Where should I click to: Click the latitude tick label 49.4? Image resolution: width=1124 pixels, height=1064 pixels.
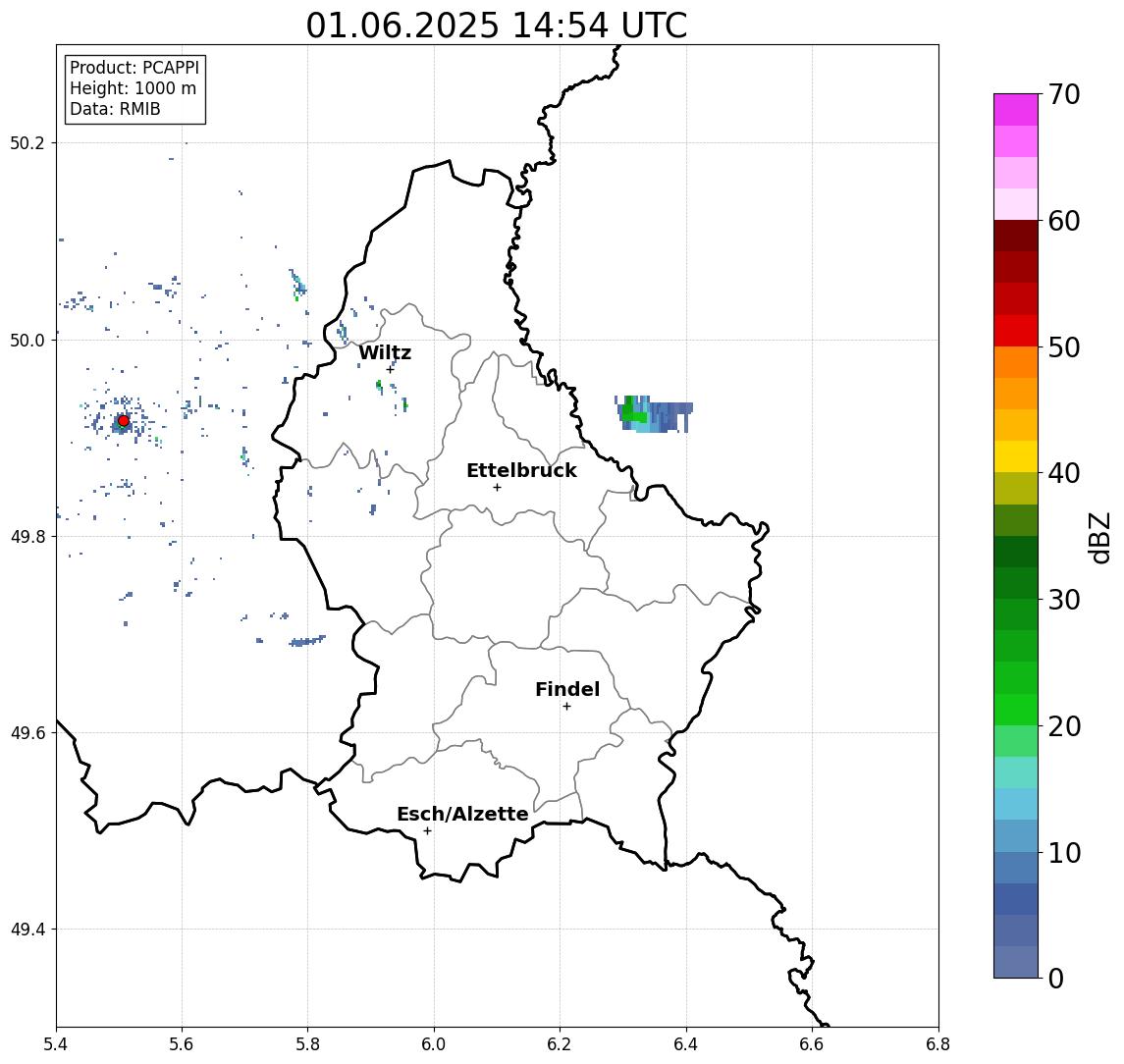coord(27,930)
